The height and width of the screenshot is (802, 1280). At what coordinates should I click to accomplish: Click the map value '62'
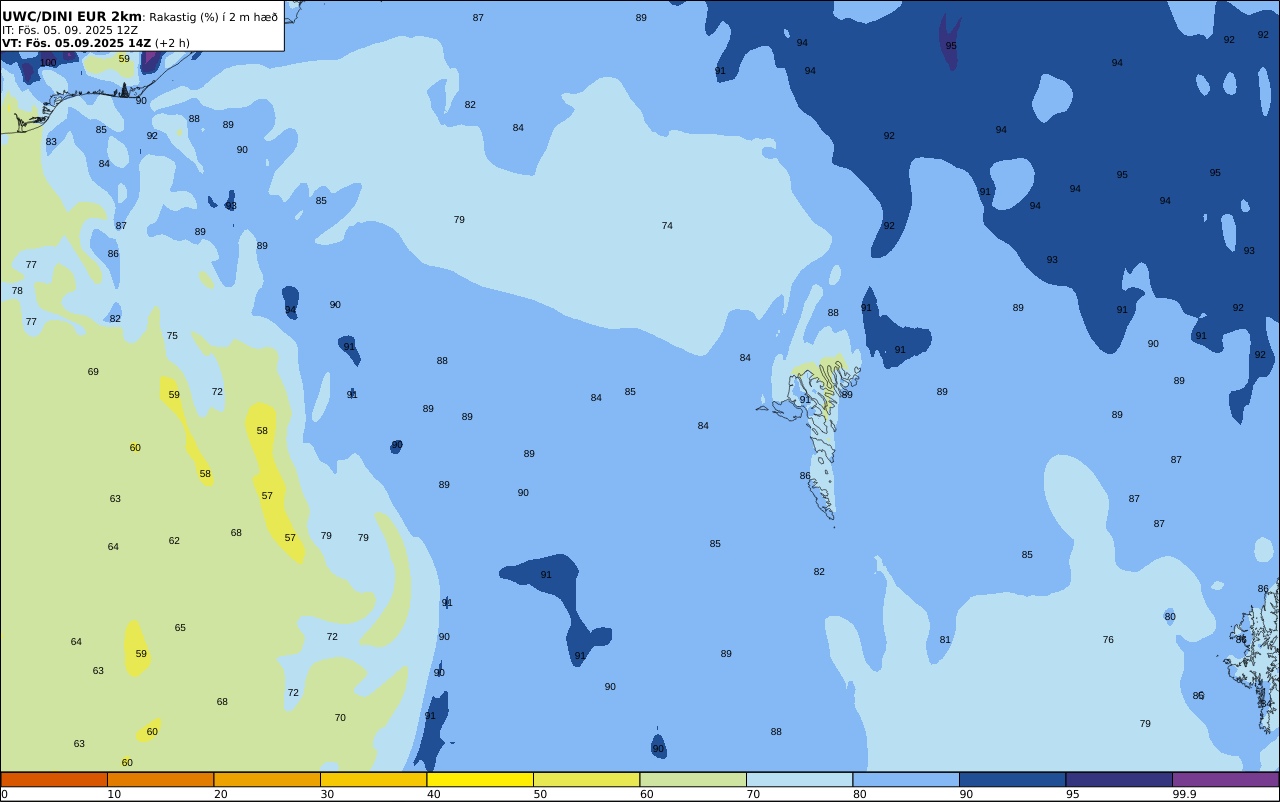pos(174,541)
